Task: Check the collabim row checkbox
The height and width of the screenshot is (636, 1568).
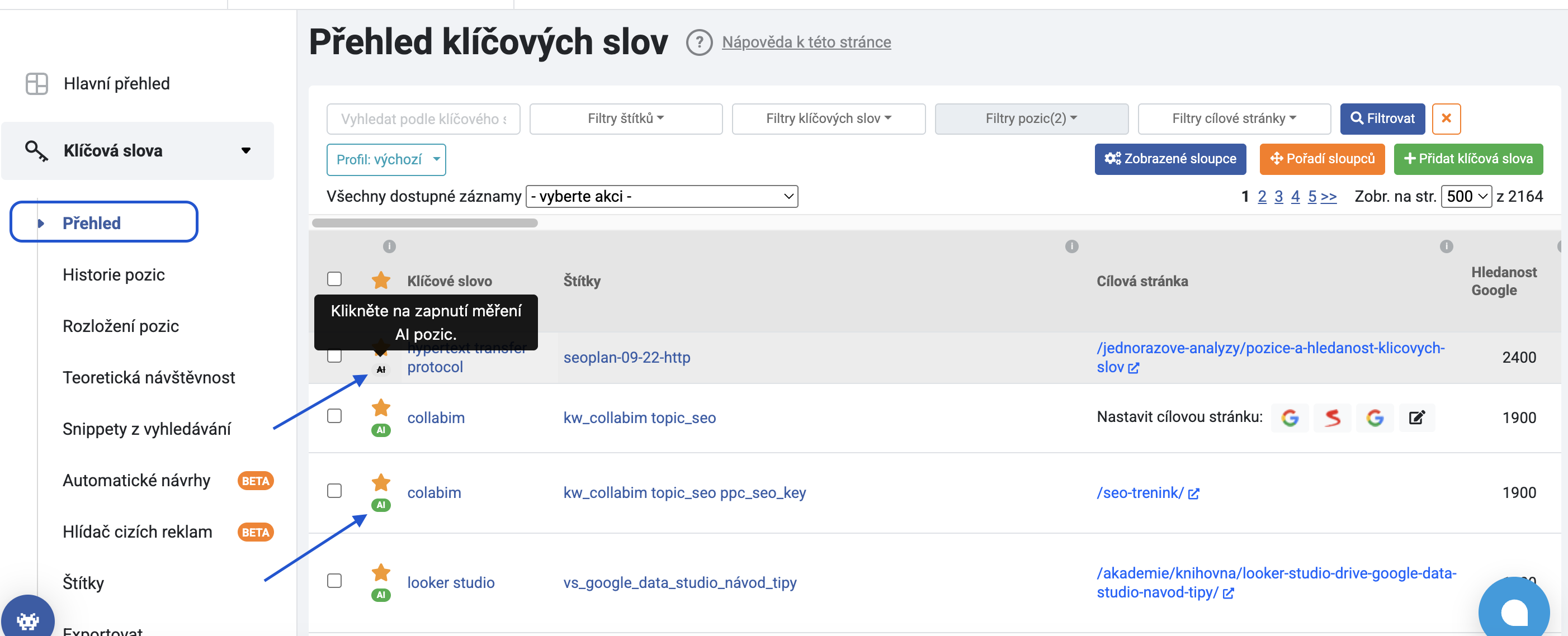Action: pyautogui.click(x=334, y=416)
